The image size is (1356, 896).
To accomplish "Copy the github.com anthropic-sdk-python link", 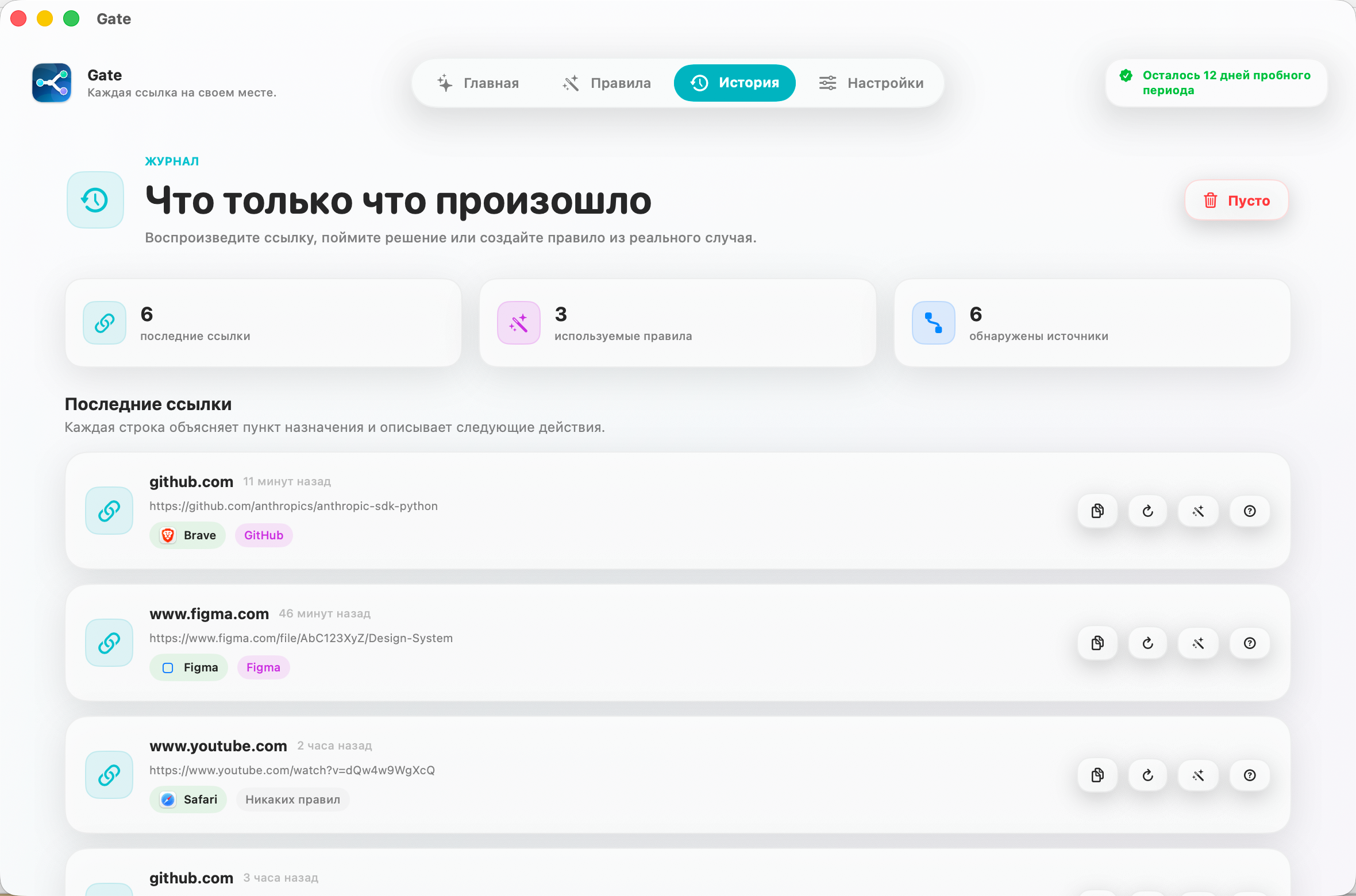I will 1097,511.
